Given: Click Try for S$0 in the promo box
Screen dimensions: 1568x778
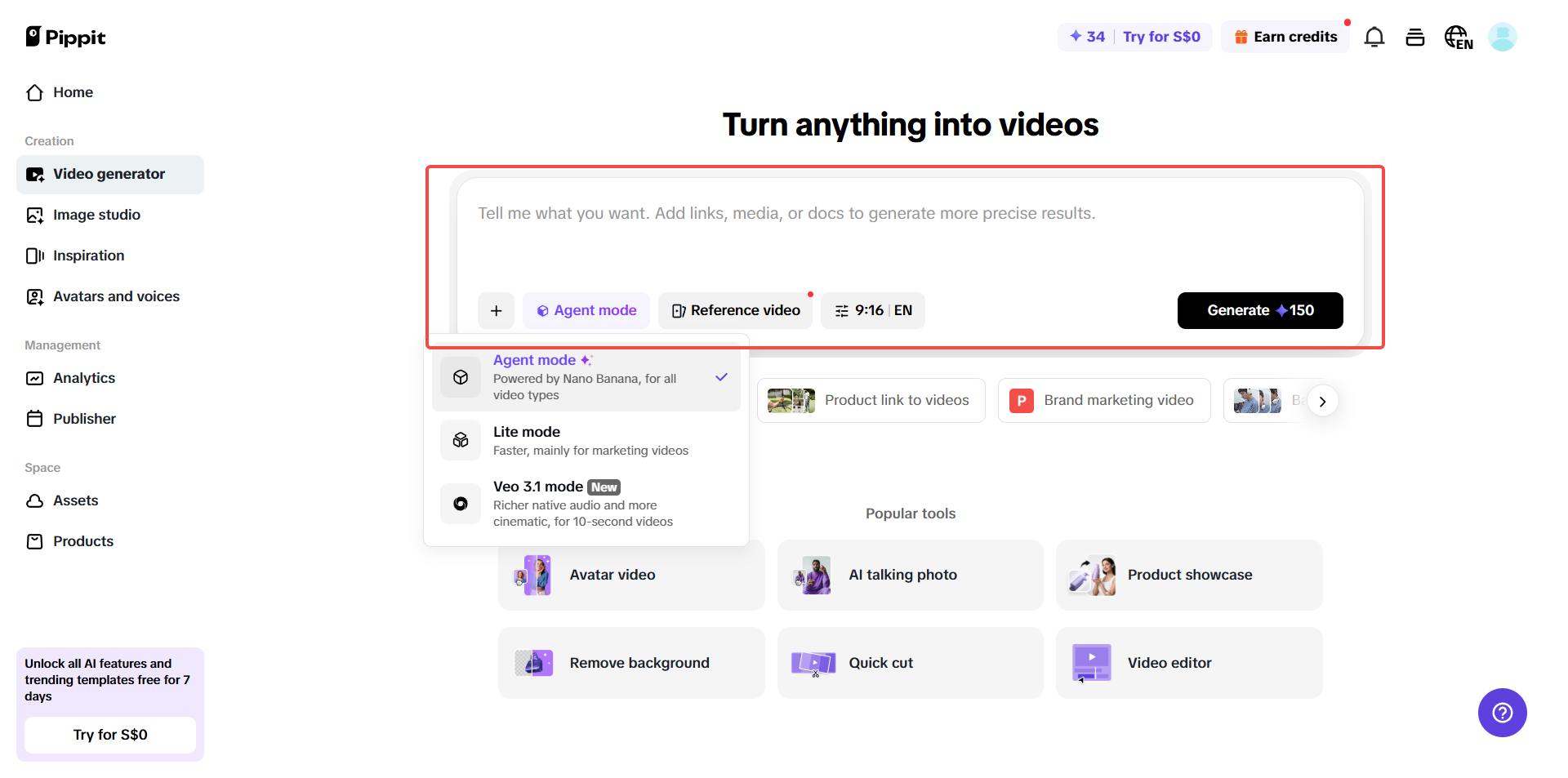Looking at the screenshot, I should coord(109,734).
